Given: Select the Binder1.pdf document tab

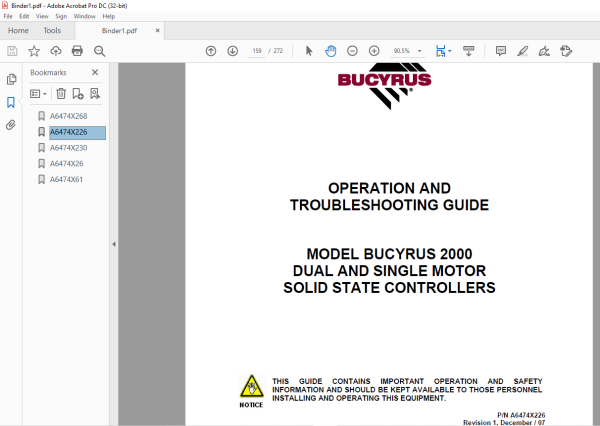Looking at the screenshot, I should point(119,31).
